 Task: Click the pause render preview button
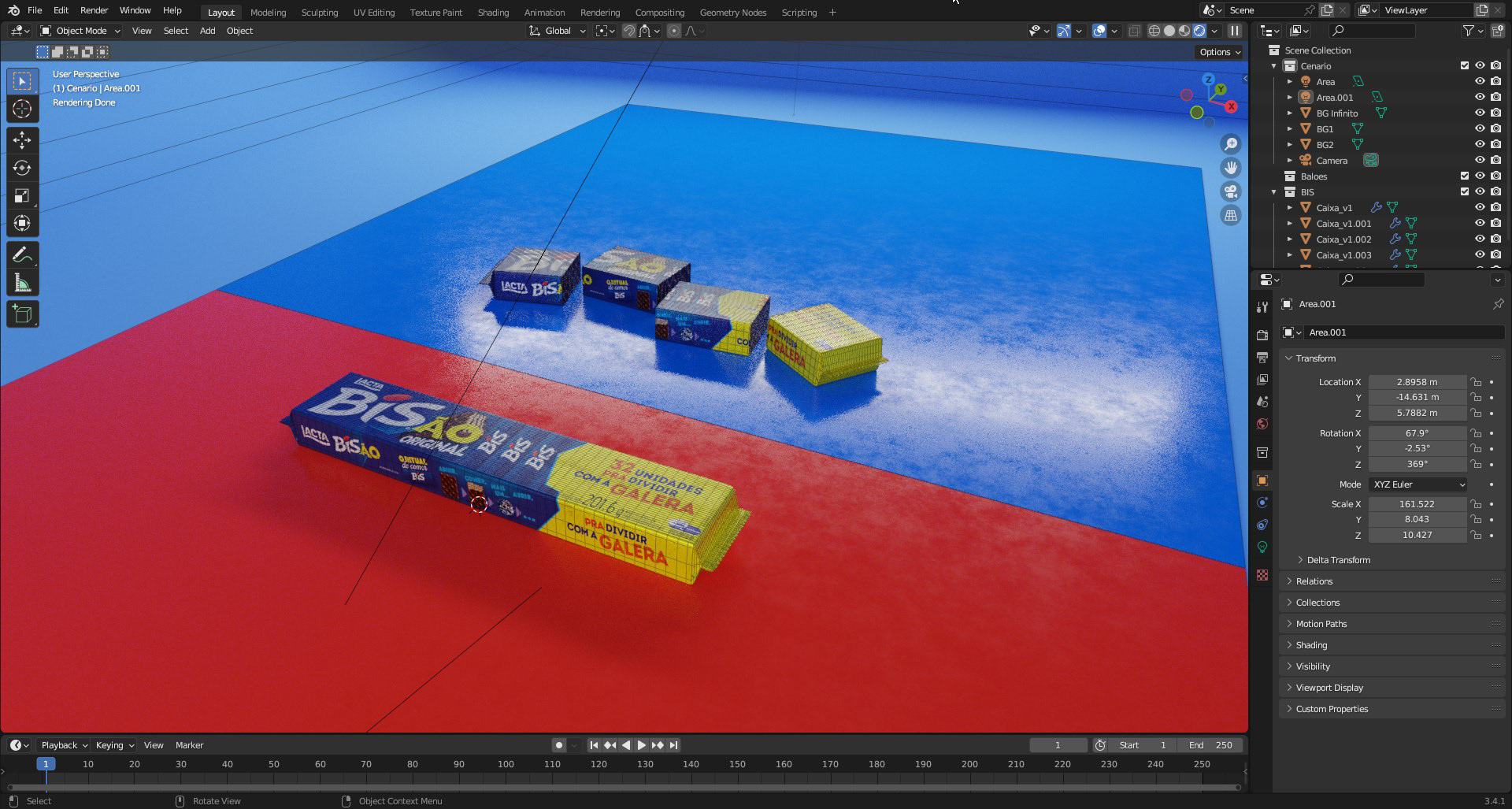[x=1235, y=31]
